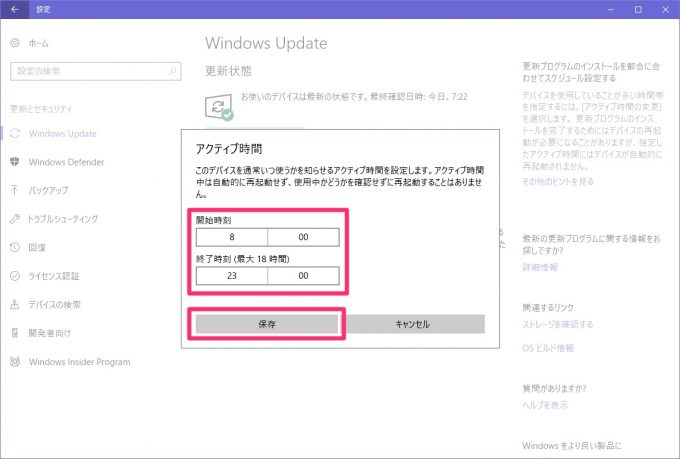This screenshot has width=680, height=459.
Task: Click the バックアップ upload arrow icon
Action: pos(15,190)
